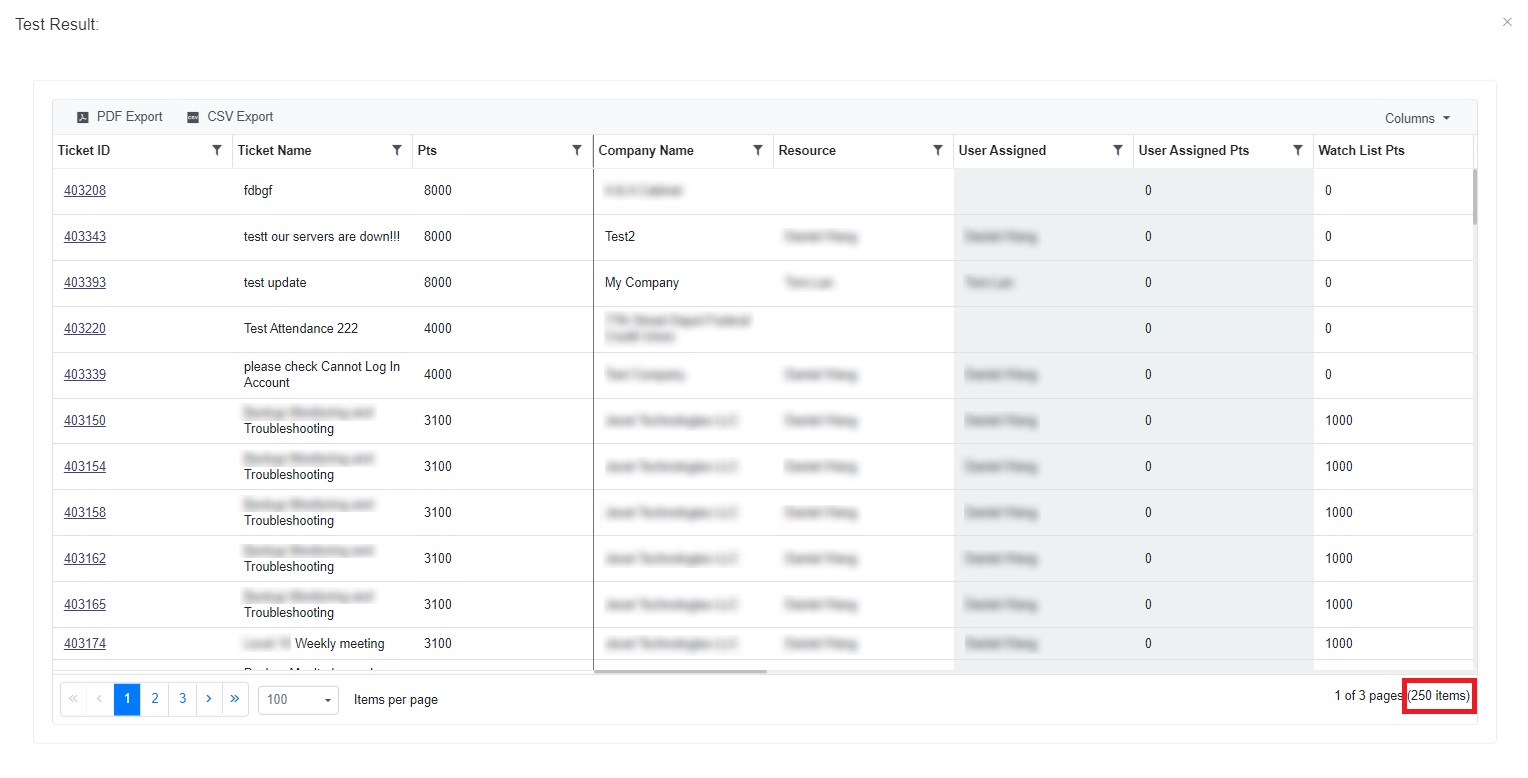Open the items per page dropdown
Screen dimensions: 1528x778
[x=298, y=699]
